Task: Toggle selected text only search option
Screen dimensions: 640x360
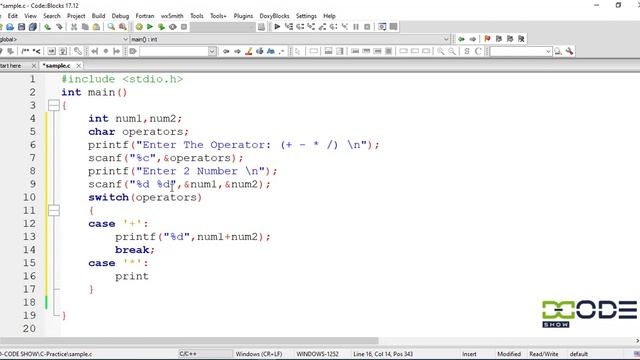Action: point(260,51)
